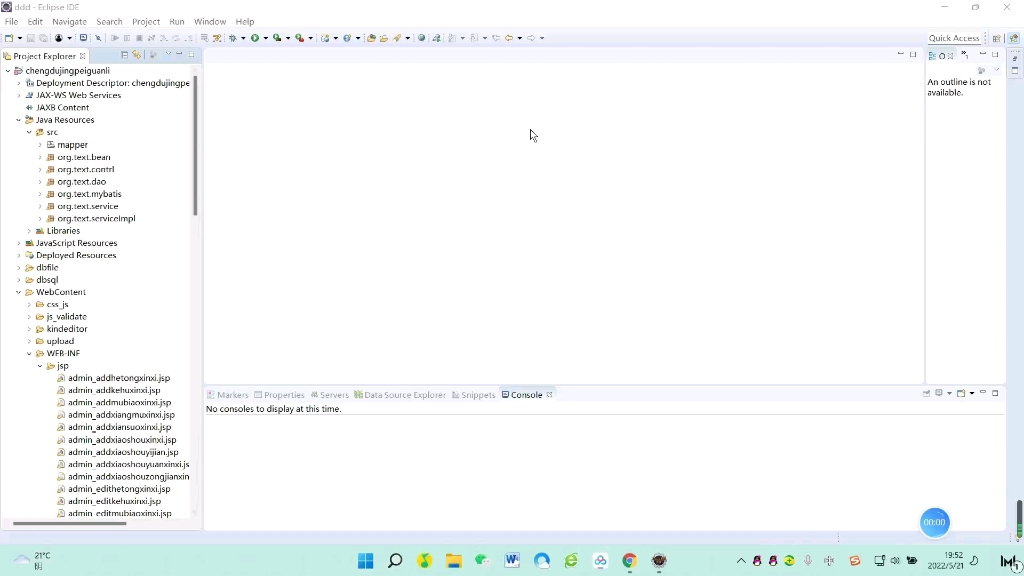The image size is (1024, 576).
Task: Toggle Focus on Active Task in Project Explorer
Action: pyautogui.click(x=153, y=55)
